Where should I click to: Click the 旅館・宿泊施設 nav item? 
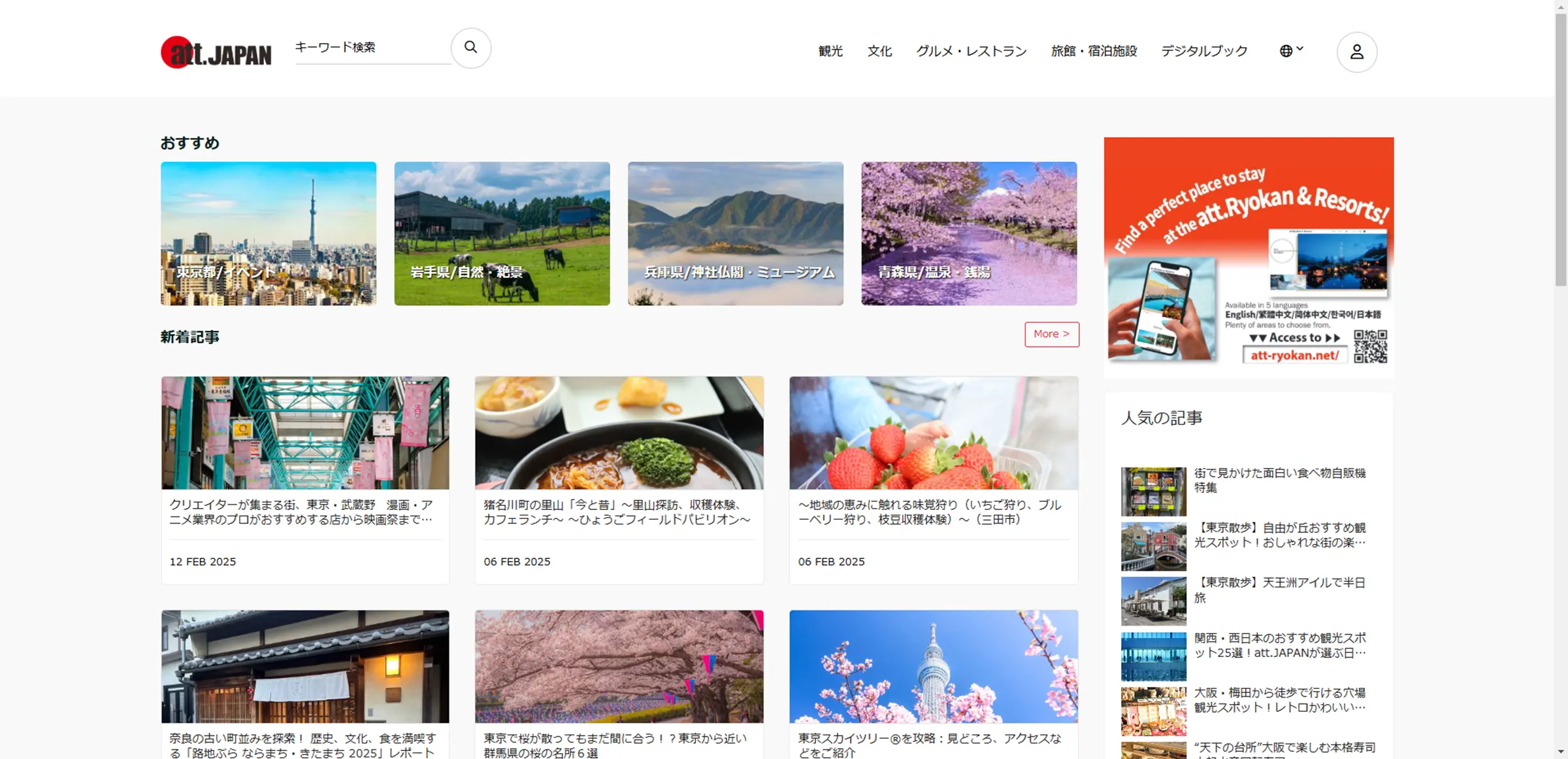[x=1094, y=51]
